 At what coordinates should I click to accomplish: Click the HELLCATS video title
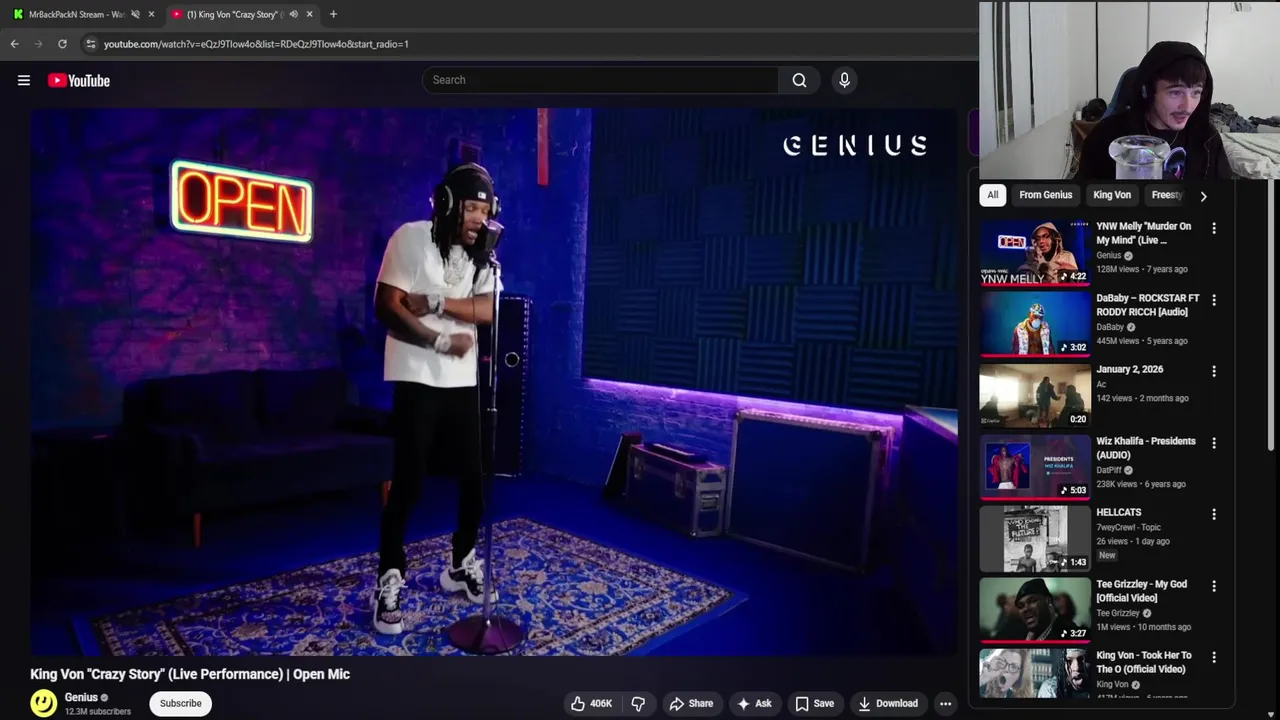(1118, 512)
